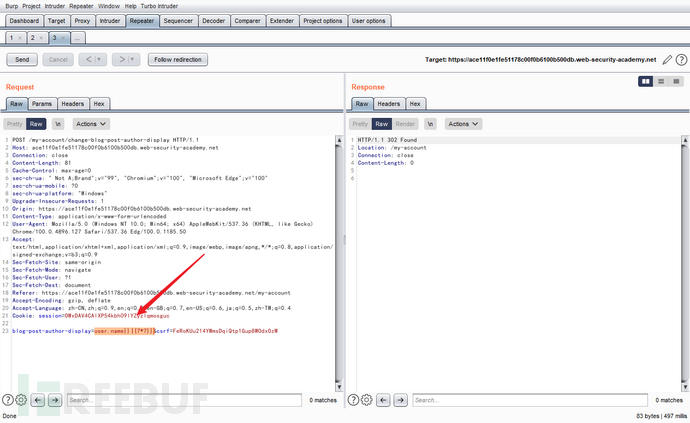Switch to the Comparer tab
690x423 pixels.
[x=247, y=21]
